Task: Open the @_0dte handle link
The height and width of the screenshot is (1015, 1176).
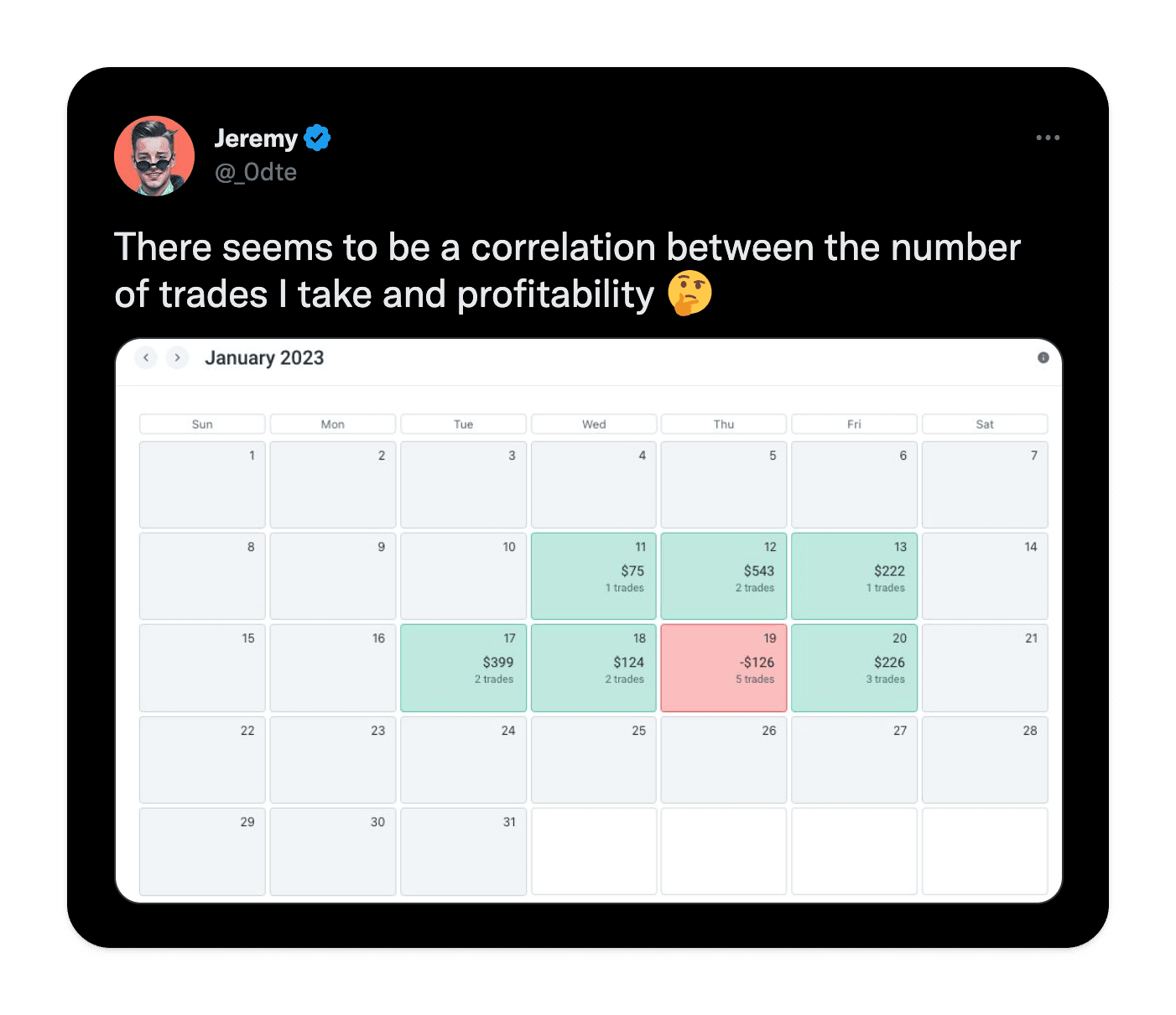Action: 256,172
